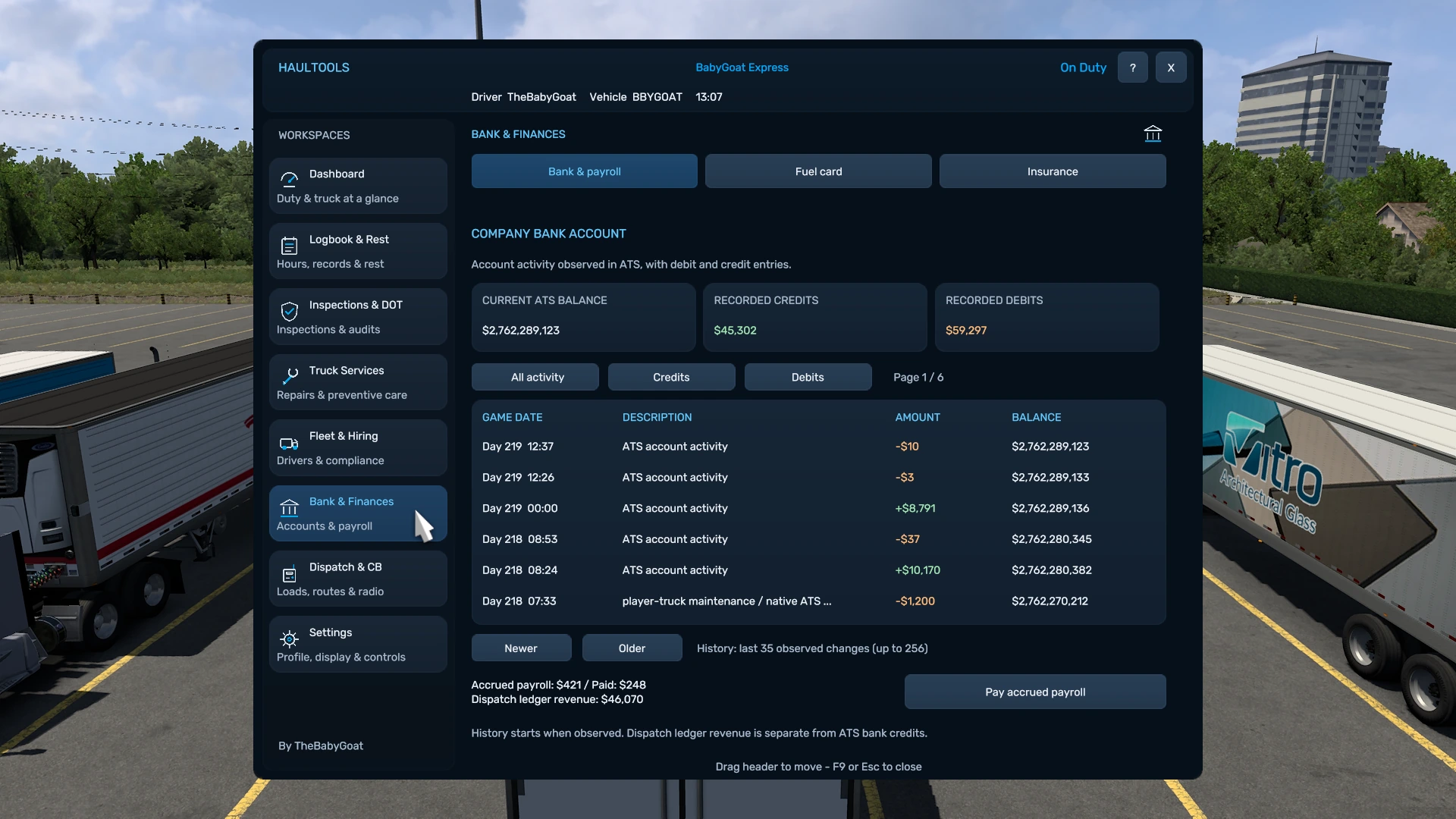Click the Logbook & Rest clipboard icon

coord(289,246)
